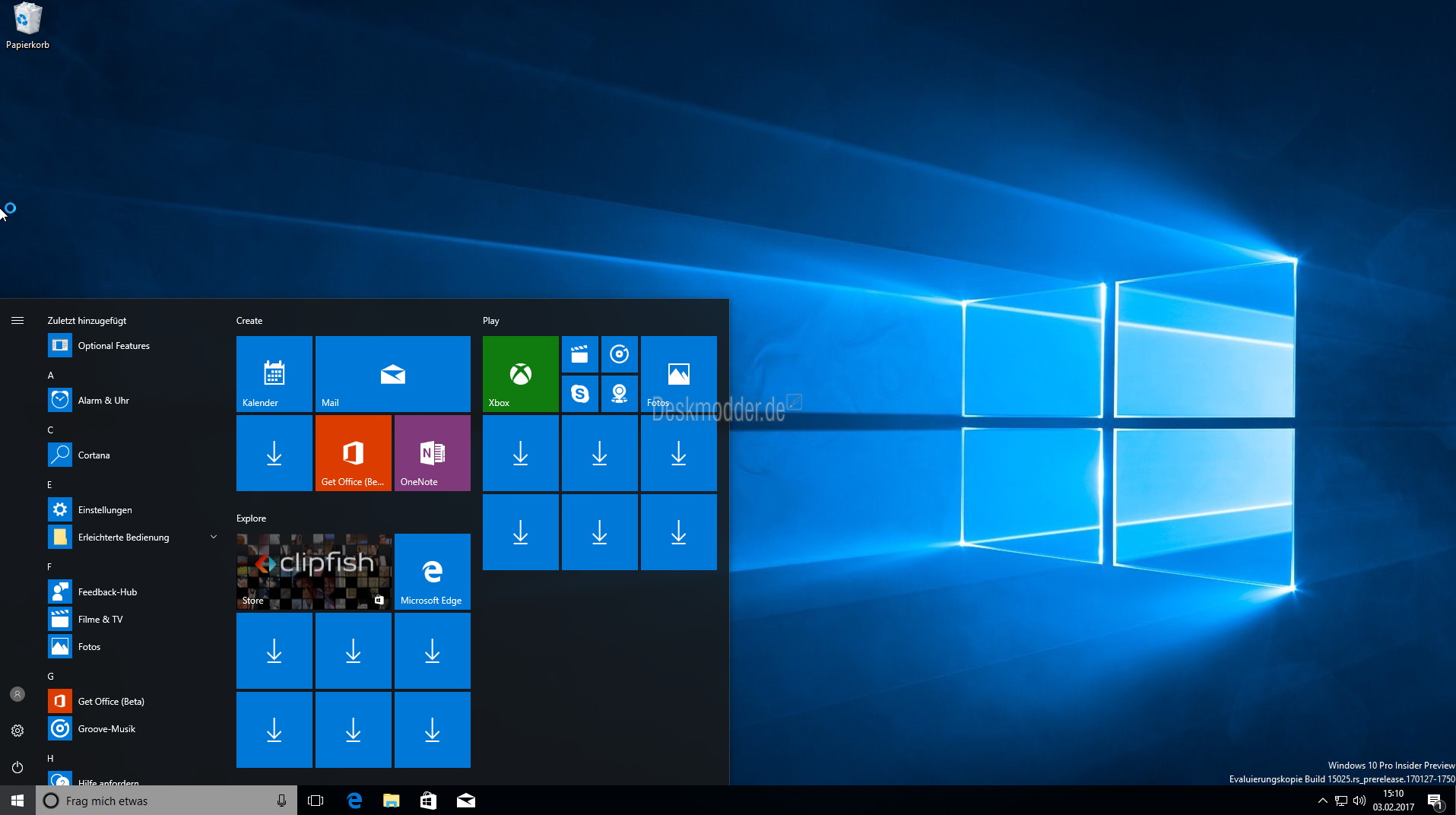
Task: Launch the OneNote tile
Action: point(433,453)
